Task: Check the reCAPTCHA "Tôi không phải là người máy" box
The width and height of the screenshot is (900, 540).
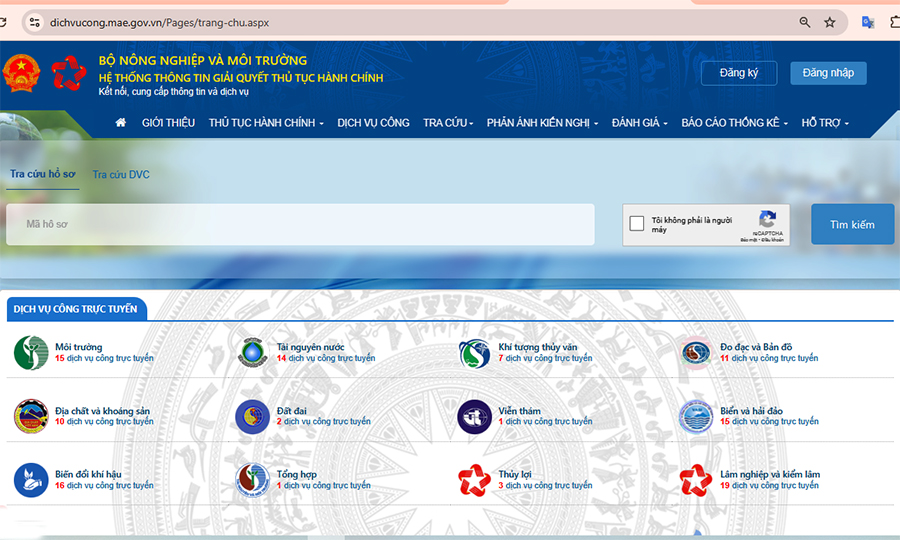Action: [637, 224]
